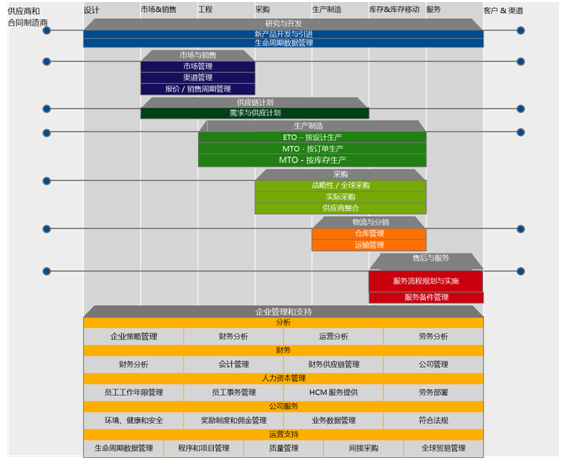Screen dimensions: 561x463
Task: Click the 研究与开发 gray header
Action: [x=283, y=24]
